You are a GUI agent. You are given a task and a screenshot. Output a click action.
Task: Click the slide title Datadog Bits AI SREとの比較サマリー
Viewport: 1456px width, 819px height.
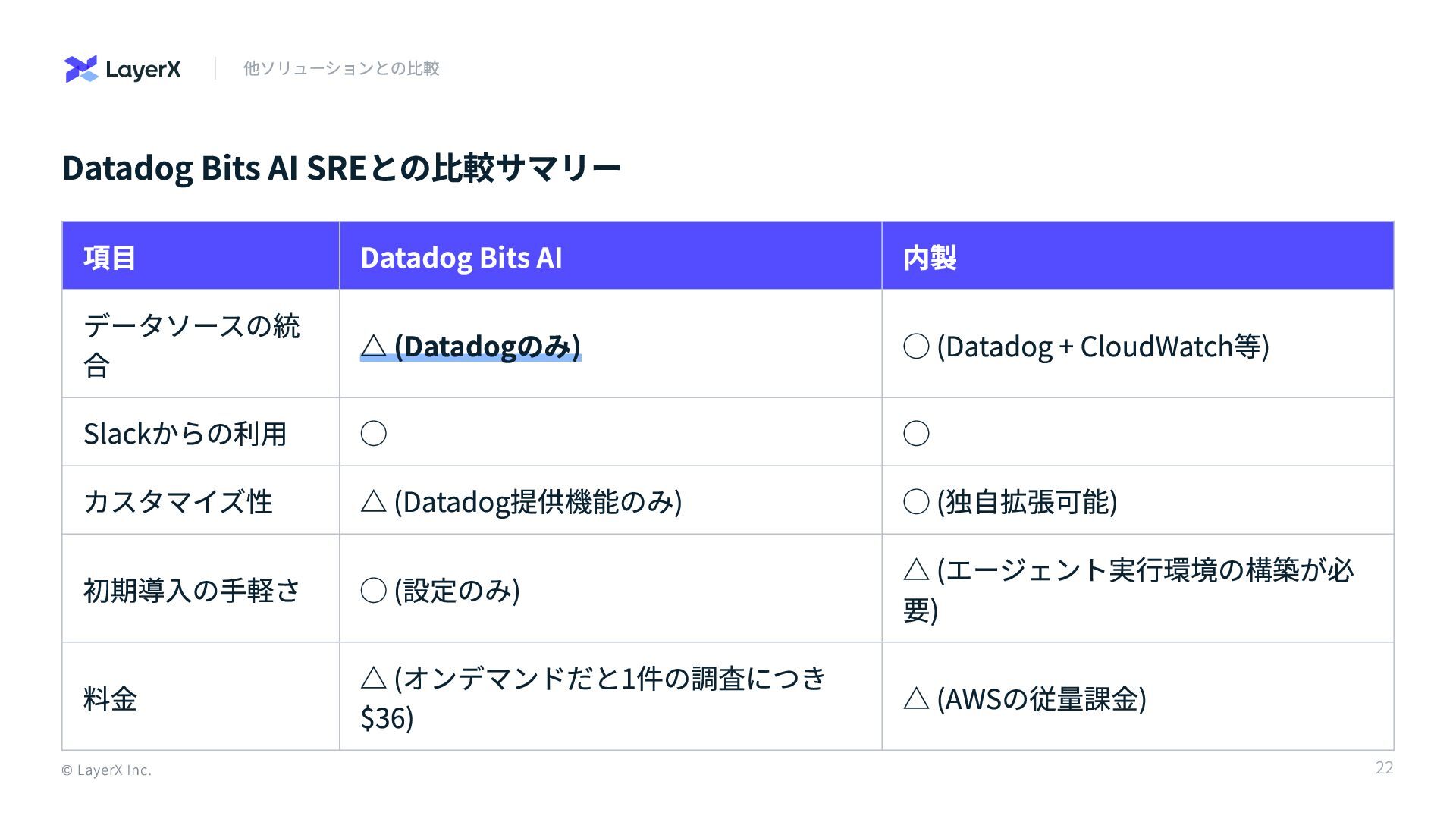341,168
